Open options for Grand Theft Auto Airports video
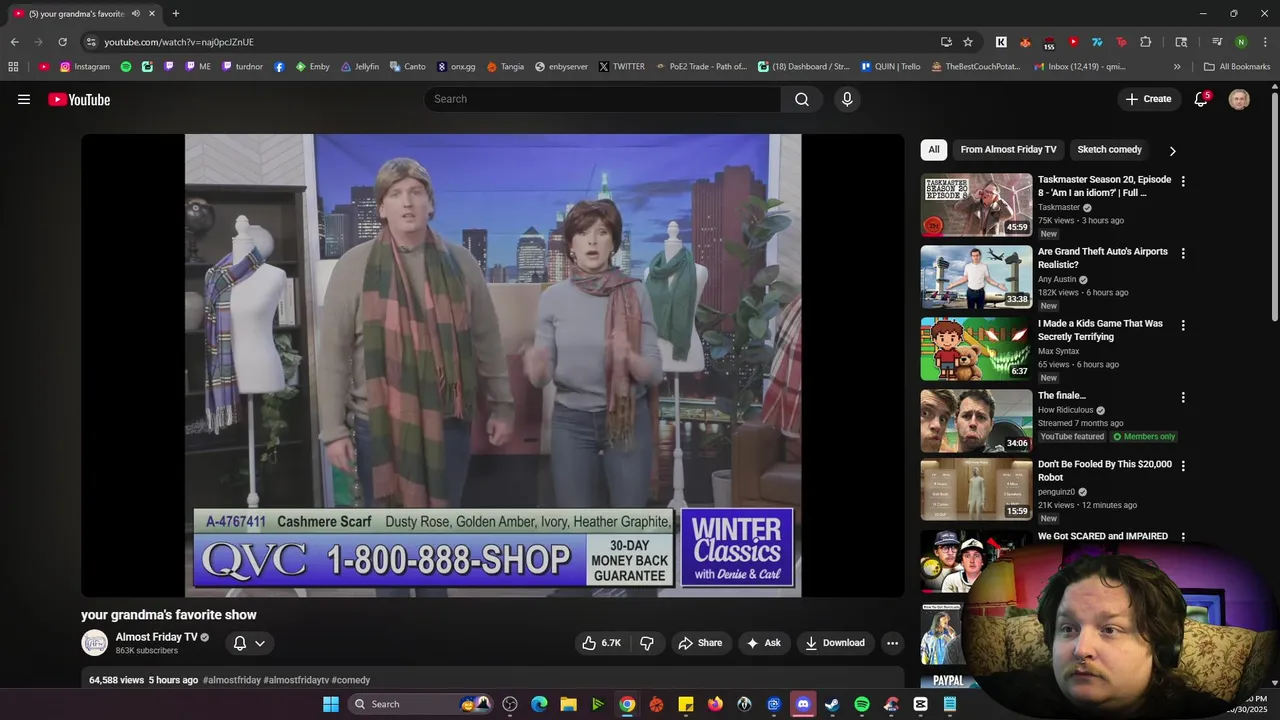The width and height of the screenshot is (1280, 720). pyautogui.click(x=1183, y=254)
